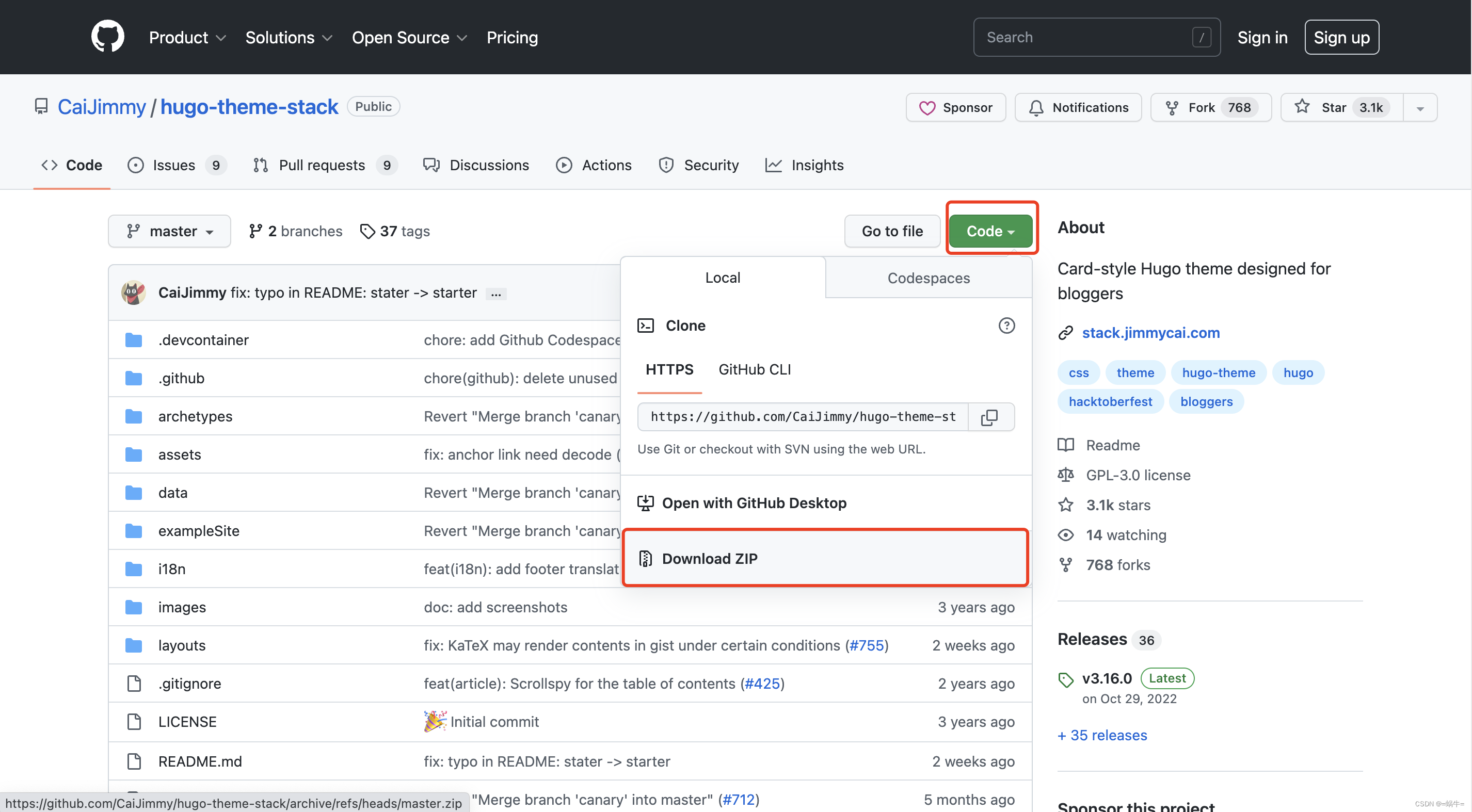Image resolution: width=1472 pixels, height=812 pixels.
Task: Select the Local tab in Code popup
Action: pos(723,278)
